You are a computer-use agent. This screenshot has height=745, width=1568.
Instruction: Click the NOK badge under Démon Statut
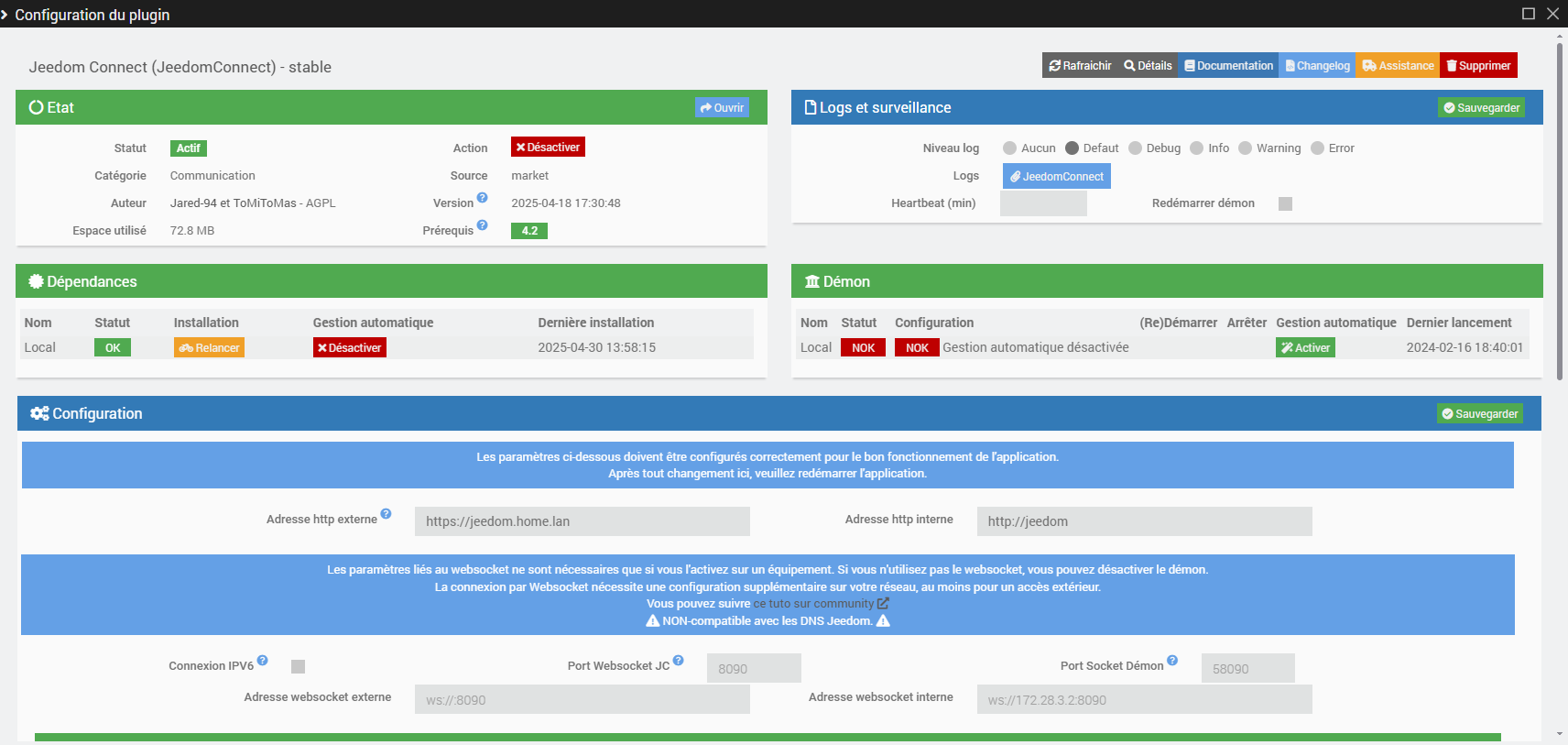864,347
